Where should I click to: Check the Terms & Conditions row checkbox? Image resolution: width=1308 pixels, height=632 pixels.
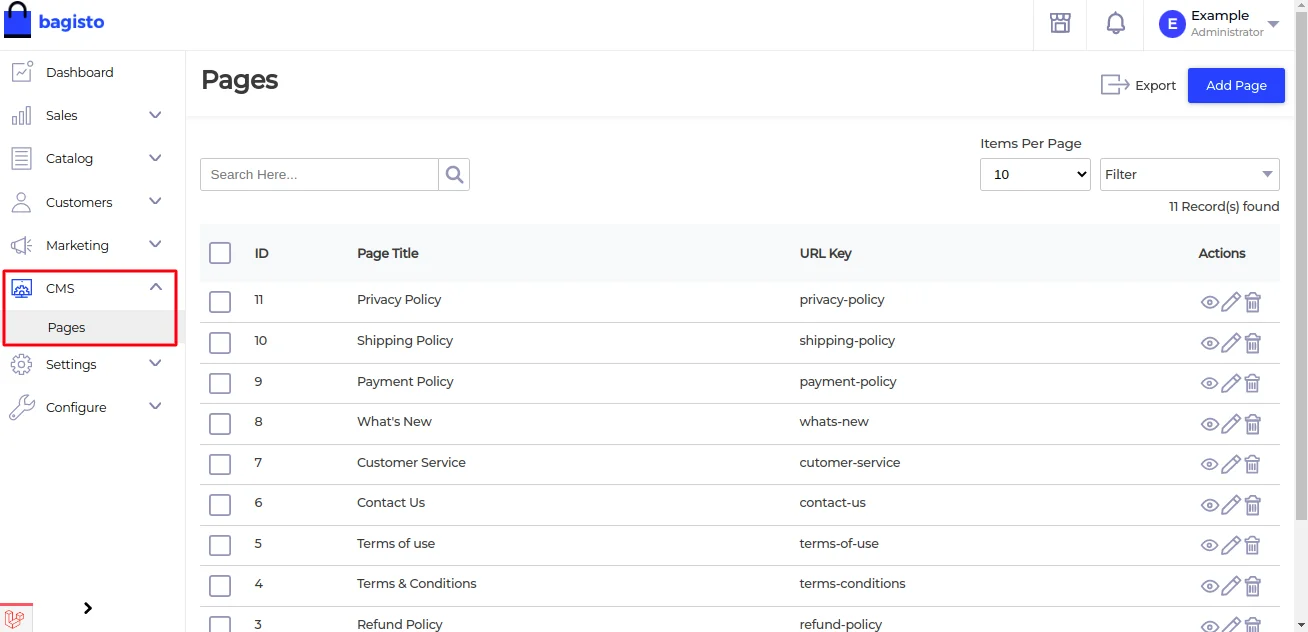220,586
